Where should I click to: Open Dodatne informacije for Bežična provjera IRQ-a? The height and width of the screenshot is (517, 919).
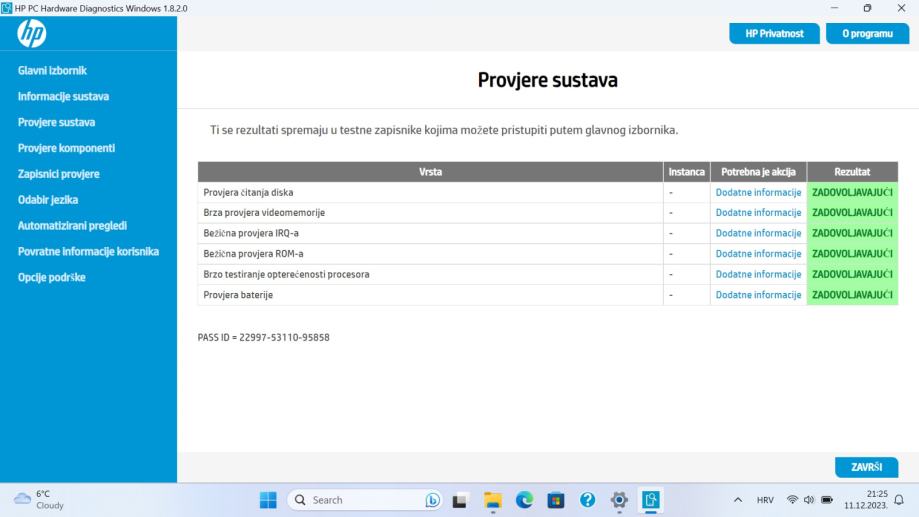click(758, 233)
